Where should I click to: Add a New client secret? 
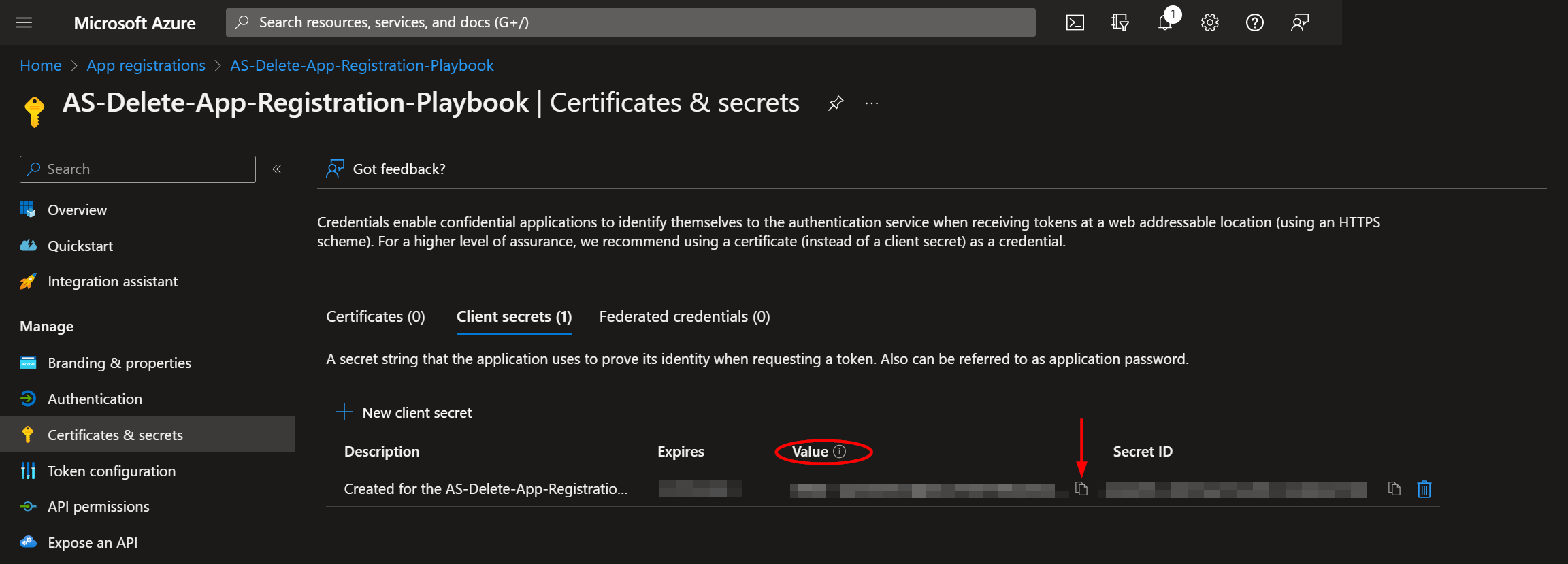point(404,412)
